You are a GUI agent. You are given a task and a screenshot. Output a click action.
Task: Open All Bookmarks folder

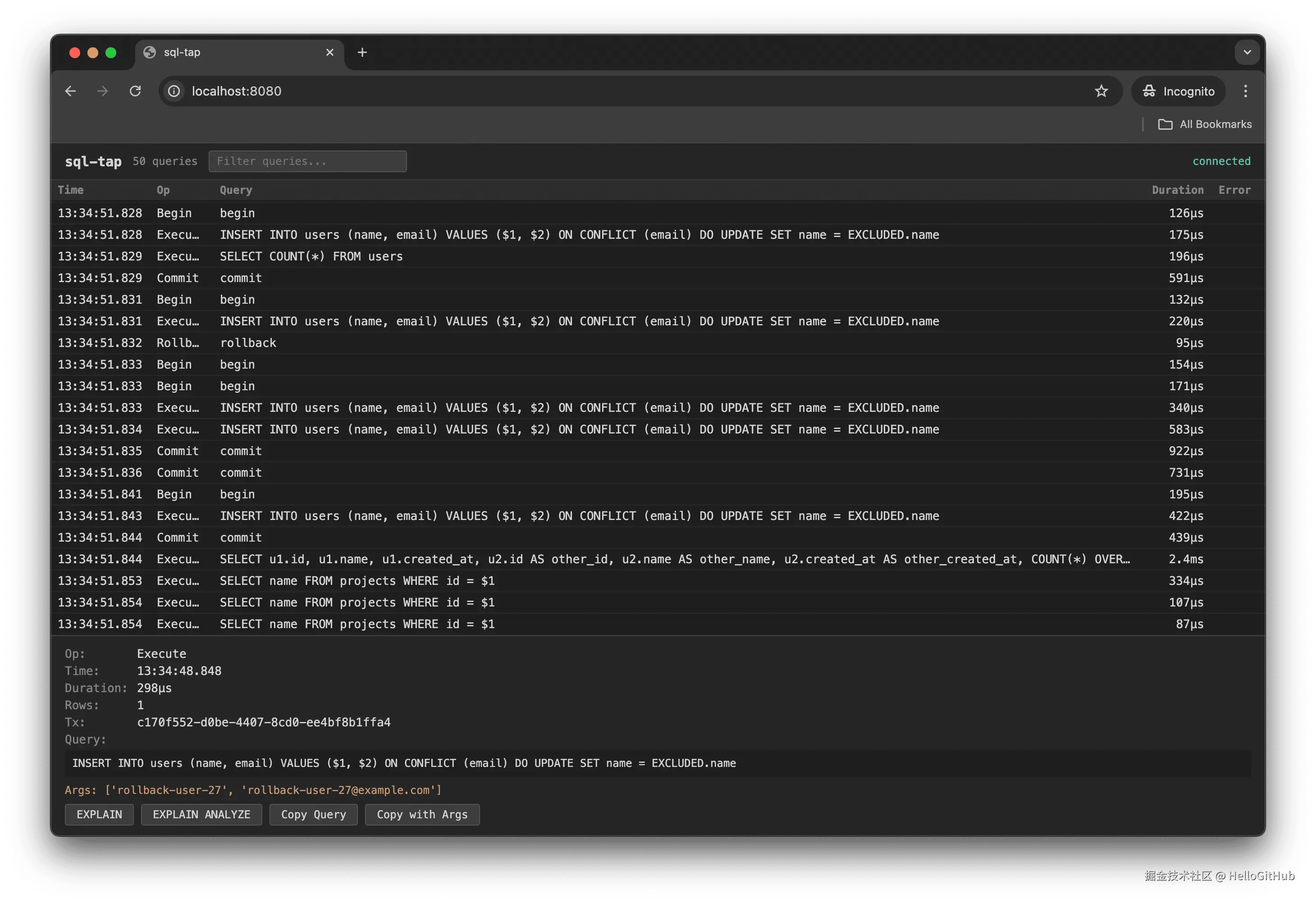tap(1205, 124)
